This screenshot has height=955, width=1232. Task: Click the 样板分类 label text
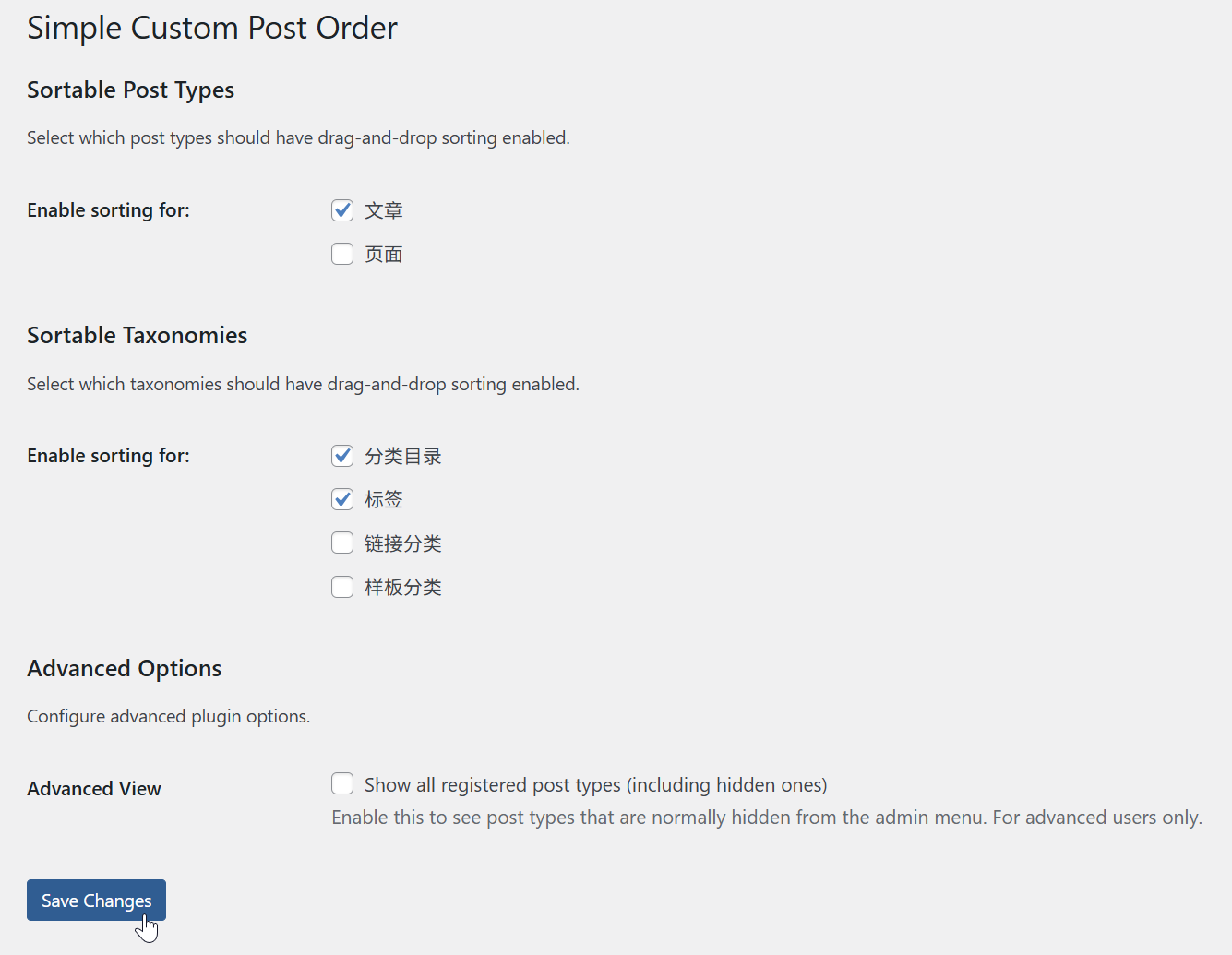pyautogui.click(x=403, y=587)
